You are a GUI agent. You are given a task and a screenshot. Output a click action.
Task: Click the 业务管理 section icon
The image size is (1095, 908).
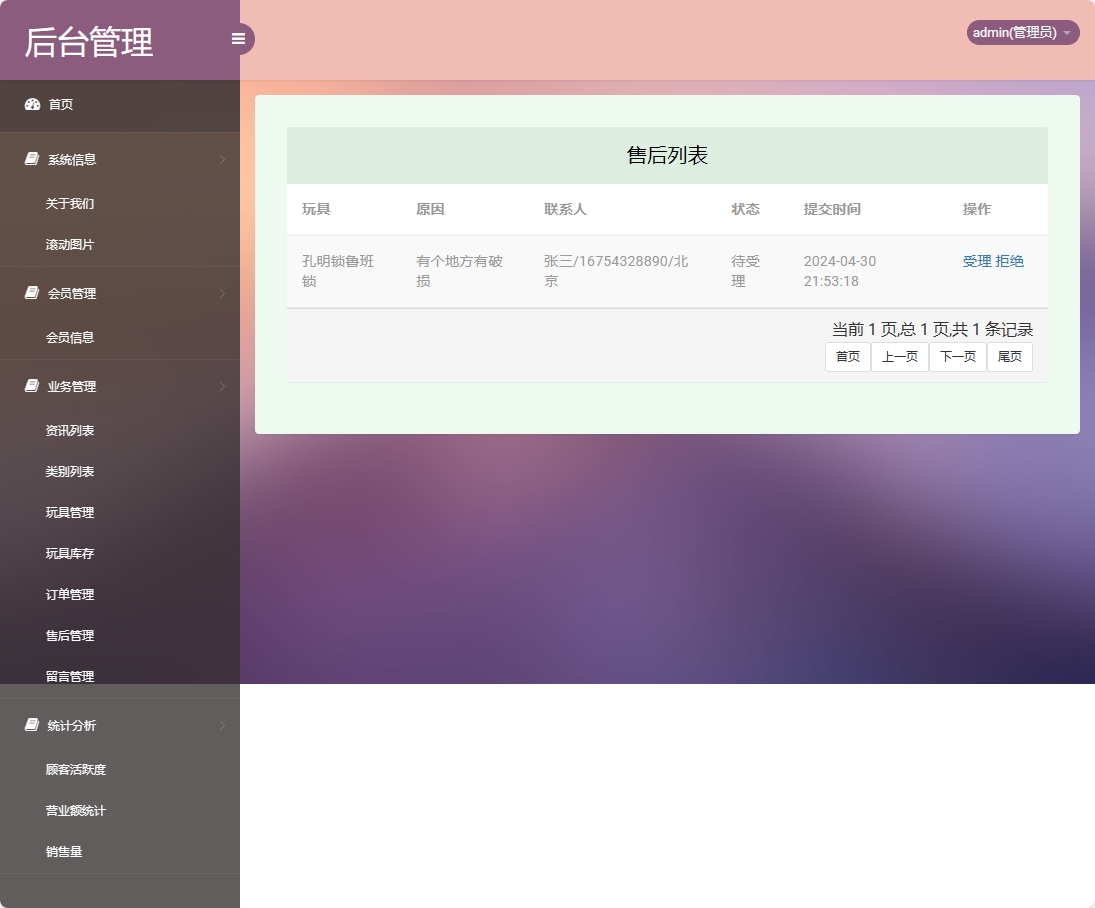click(x=30, y=385)
